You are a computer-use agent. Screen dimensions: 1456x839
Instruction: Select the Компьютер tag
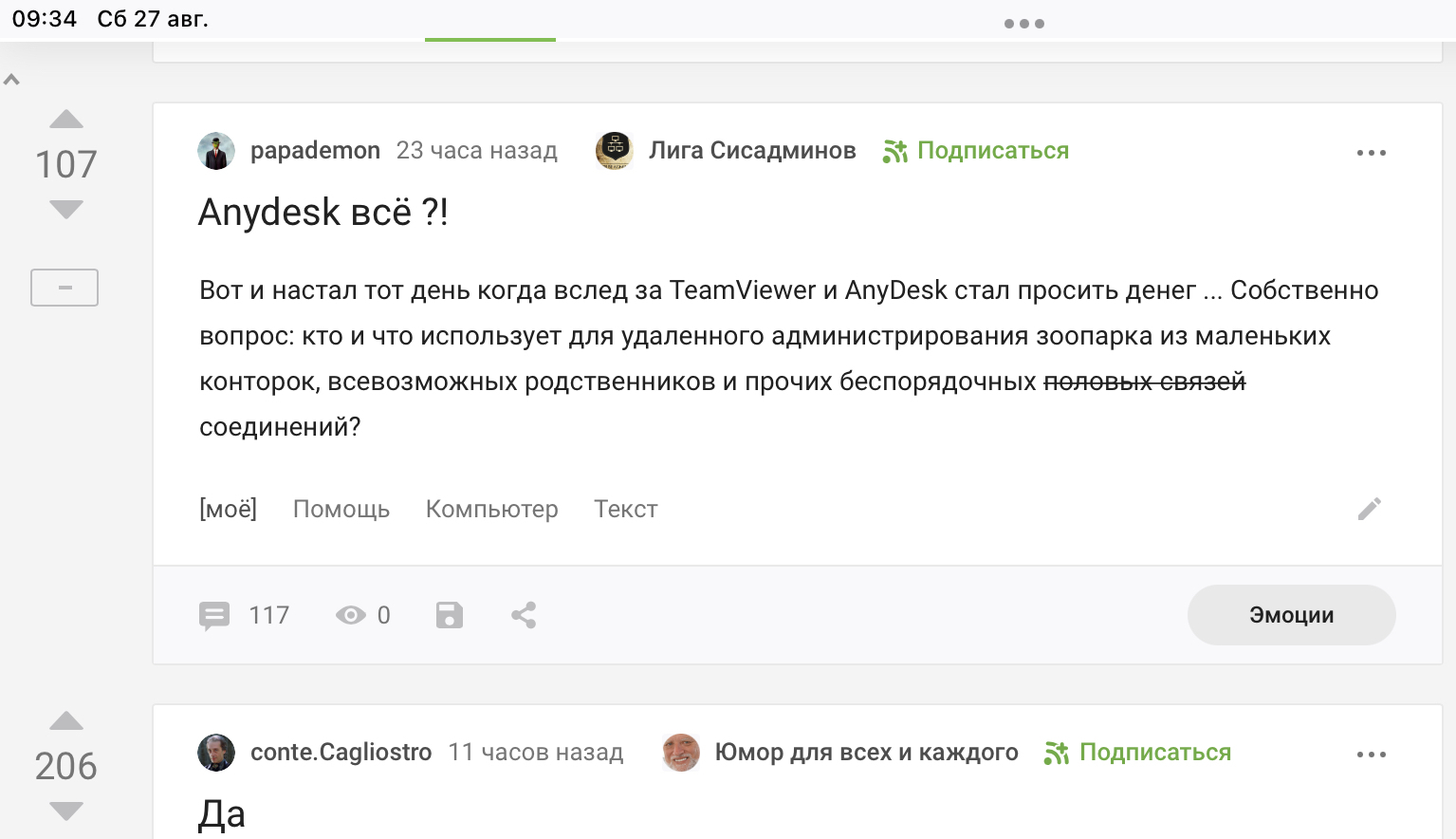click(491, 510)
